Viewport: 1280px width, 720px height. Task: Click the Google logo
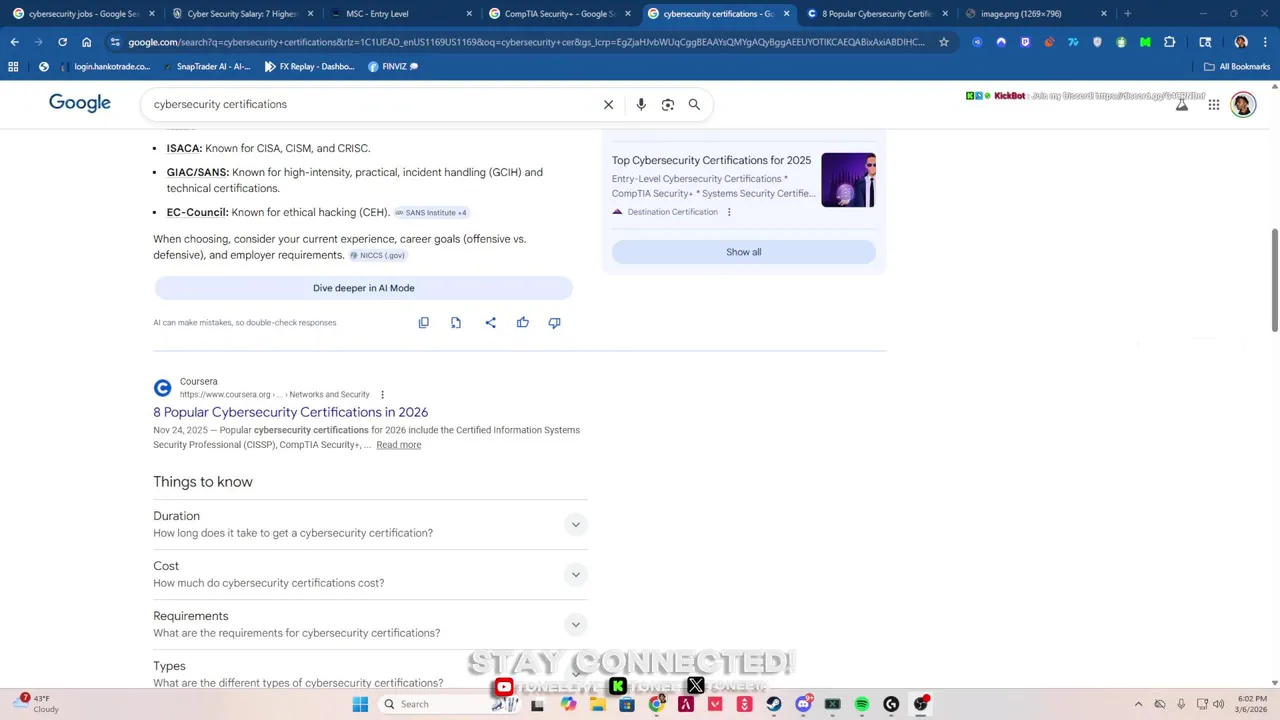coord(80,103)
